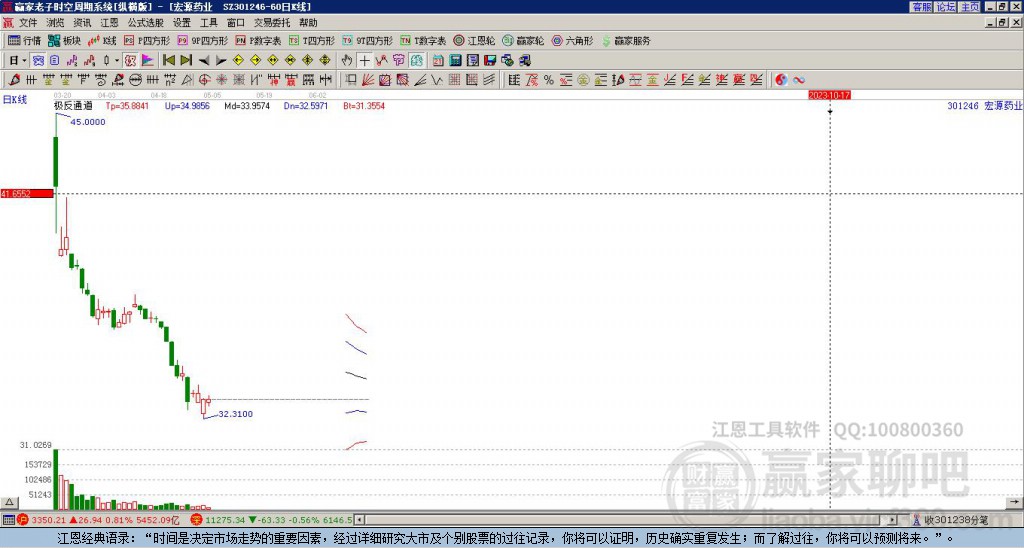Screen dimensions: 1024x548
Task: Open the 板块 sector view
Action: click(x=64, y=40)
